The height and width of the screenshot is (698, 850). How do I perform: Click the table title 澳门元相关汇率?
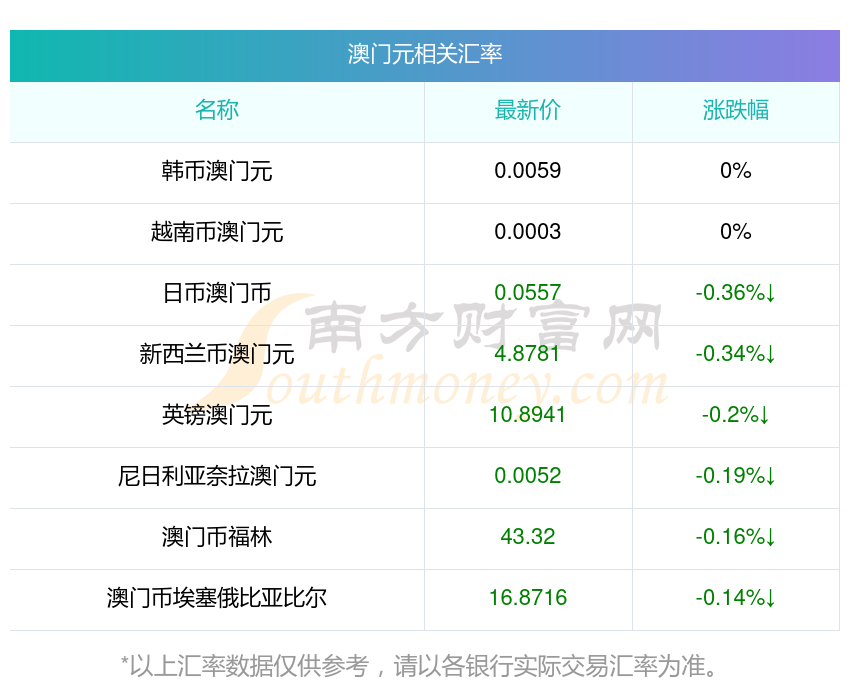pos(425,55)
